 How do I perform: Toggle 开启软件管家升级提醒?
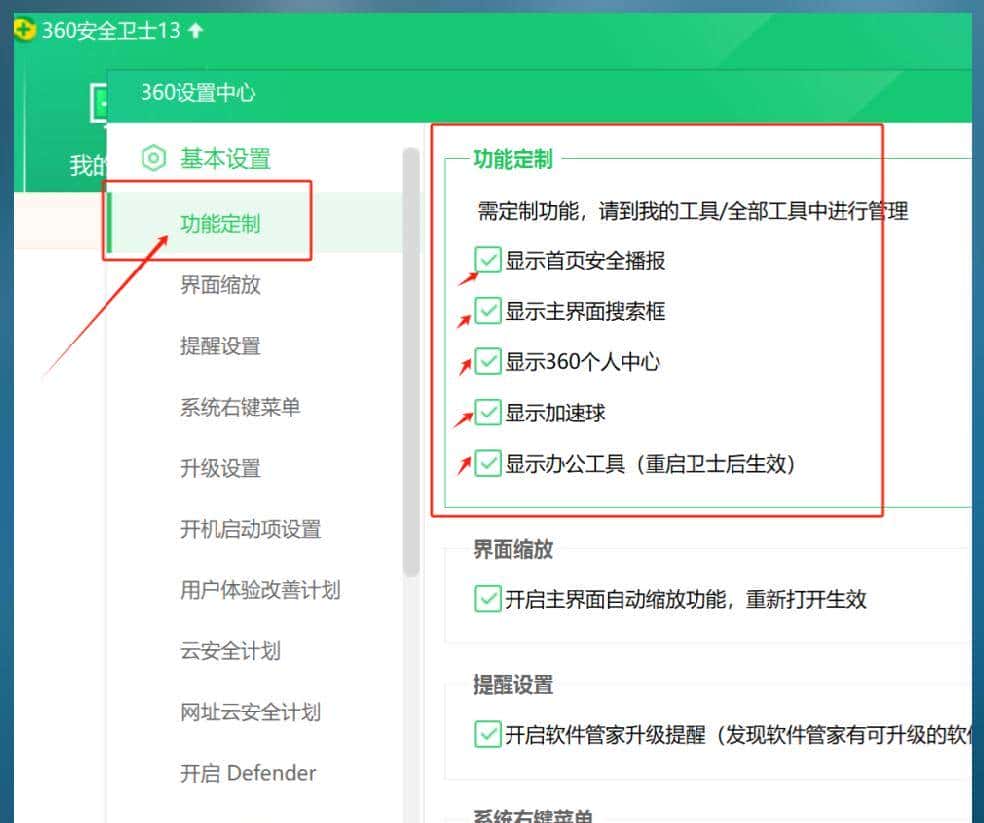(x=487, y=735)
